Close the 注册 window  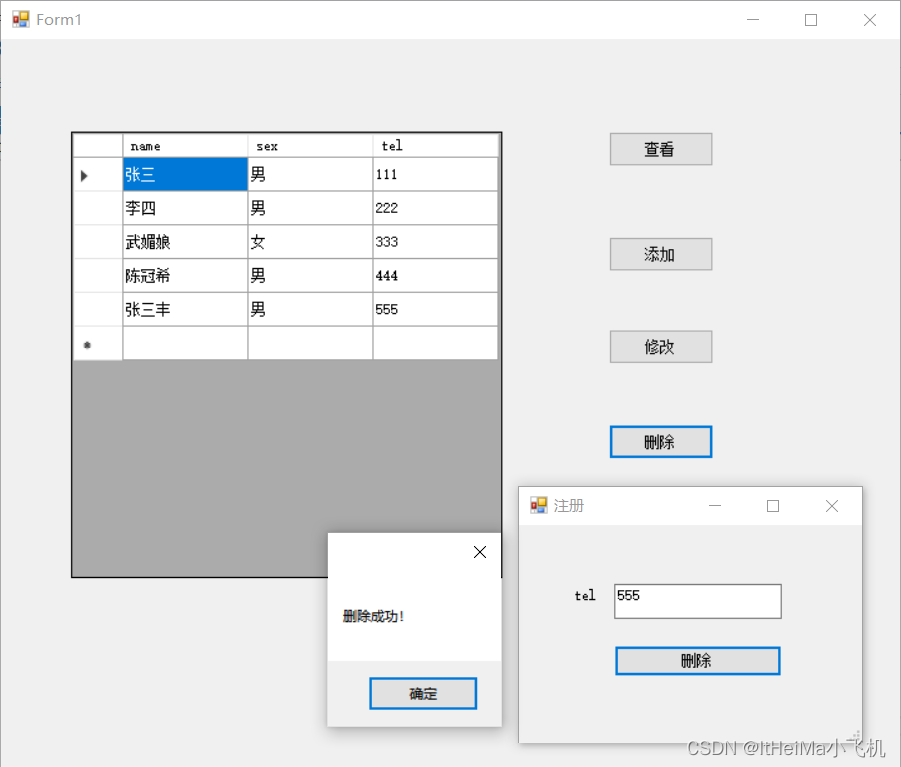point(831,506)
